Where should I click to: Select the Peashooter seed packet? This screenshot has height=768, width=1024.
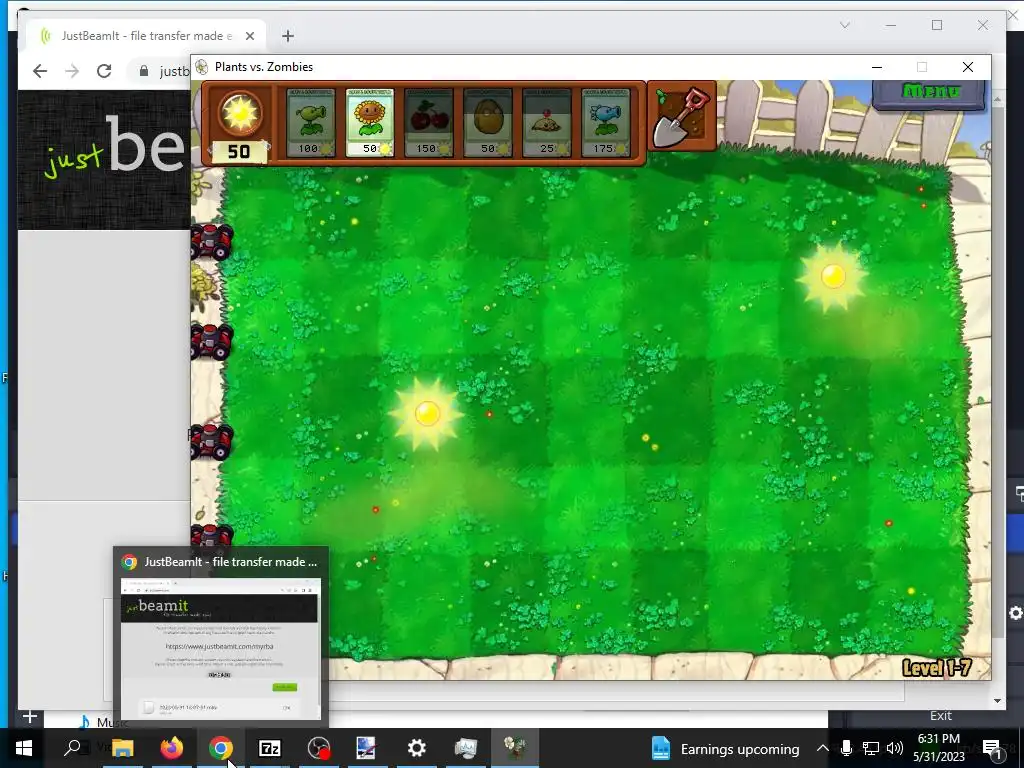pos(311,123)
